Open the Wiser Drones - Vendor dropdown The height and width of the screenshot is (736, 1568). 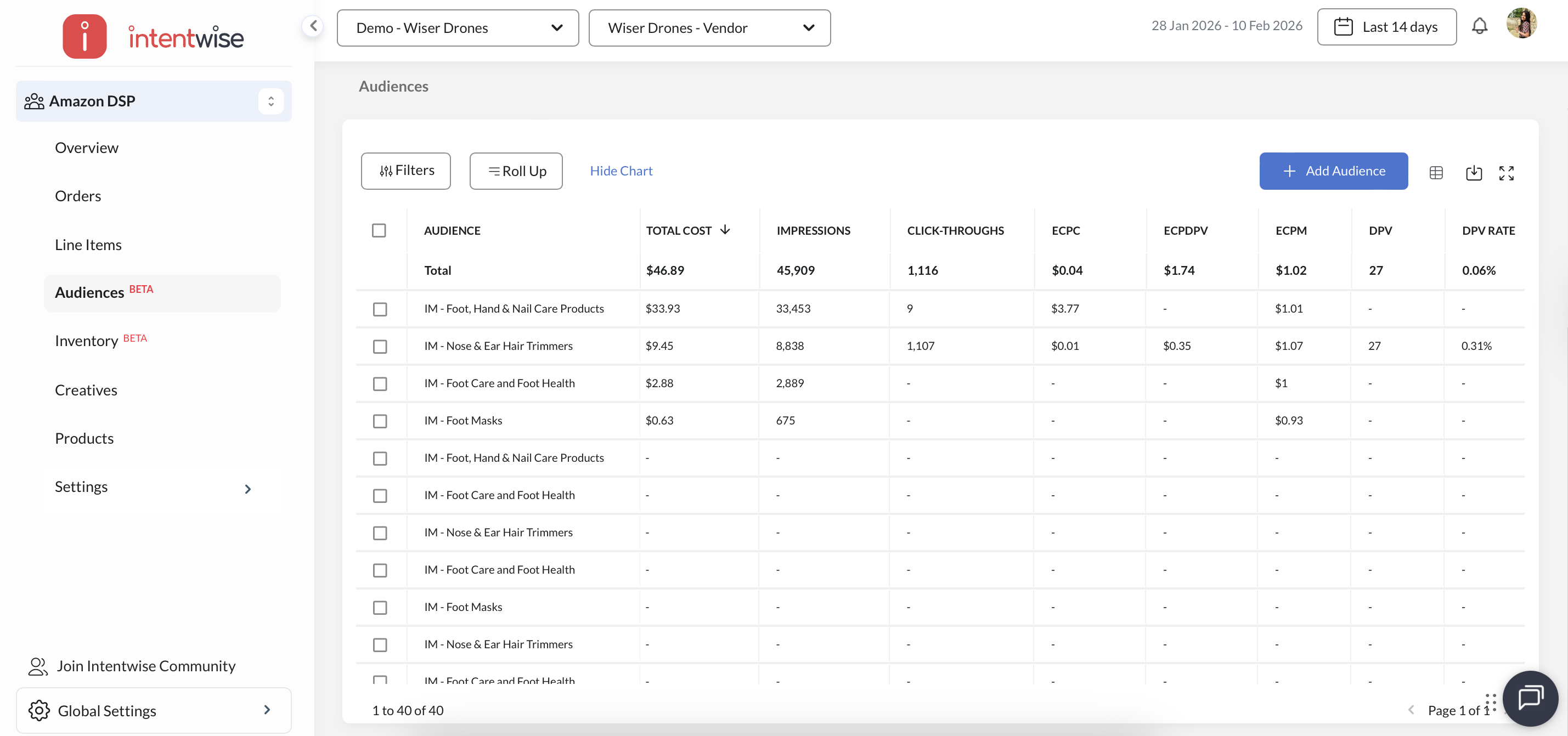pyautogui.click(x=709, y=28)
